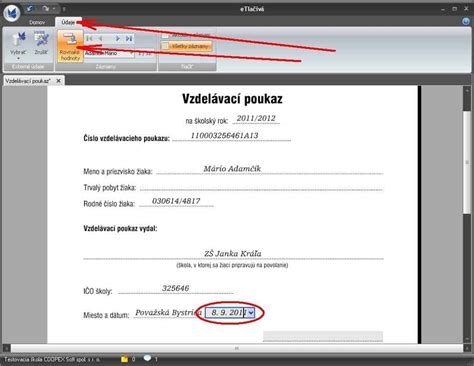
Task: Click the horizontal scrollbar left arrow
Action: point(7,348)
